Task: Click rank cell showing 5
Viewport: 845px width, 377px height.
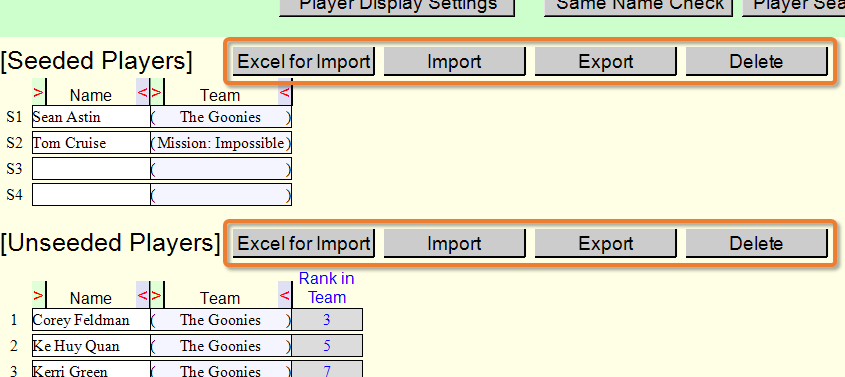Action: tap(327, 345)
